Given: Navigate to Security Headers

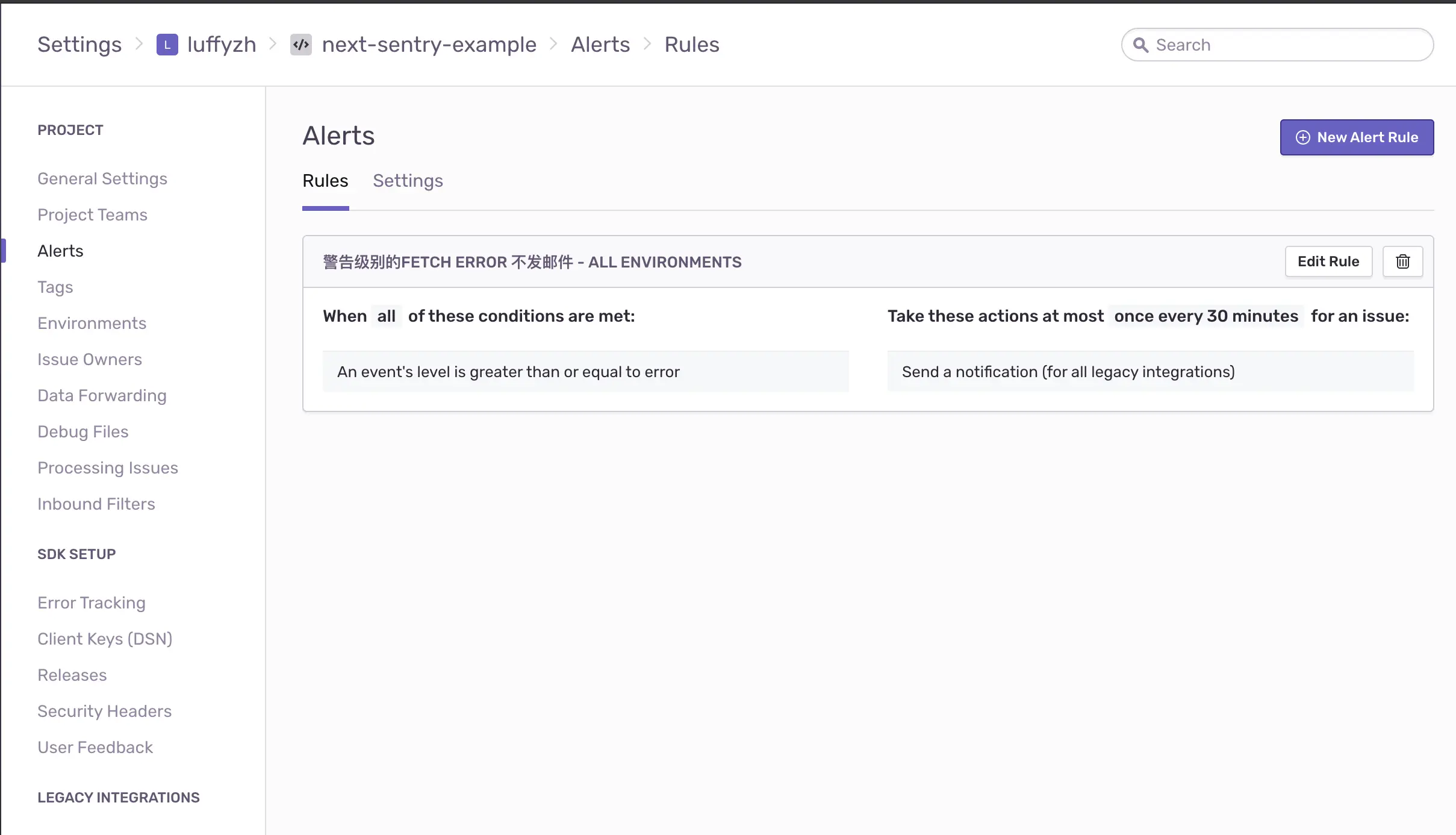Looking at the screenshot, I should (x=104, y=711).
